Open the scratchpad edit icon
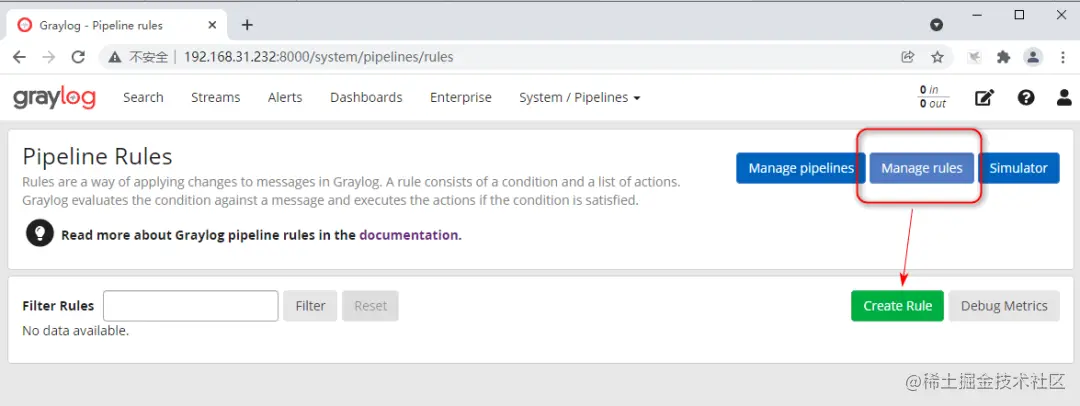 coord(984,98)
